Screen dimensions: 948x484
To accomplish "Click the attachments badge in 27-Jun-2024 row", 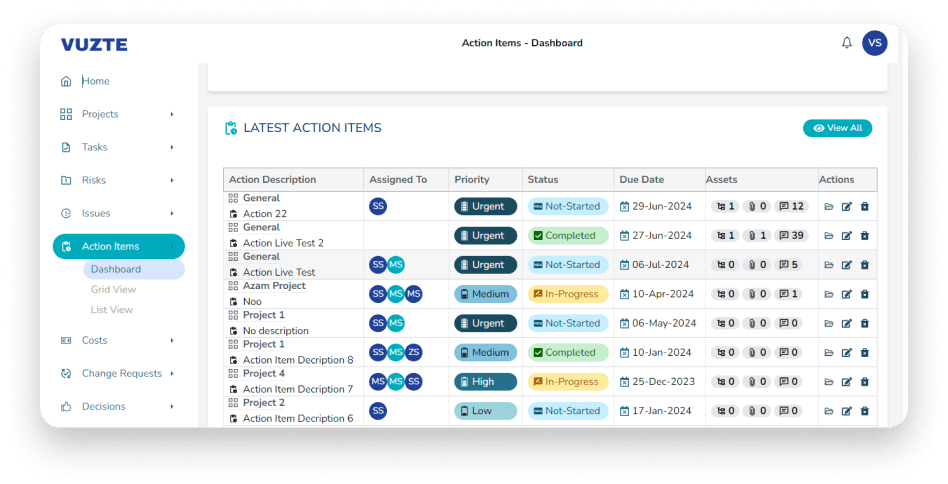I will coord(758,236).
